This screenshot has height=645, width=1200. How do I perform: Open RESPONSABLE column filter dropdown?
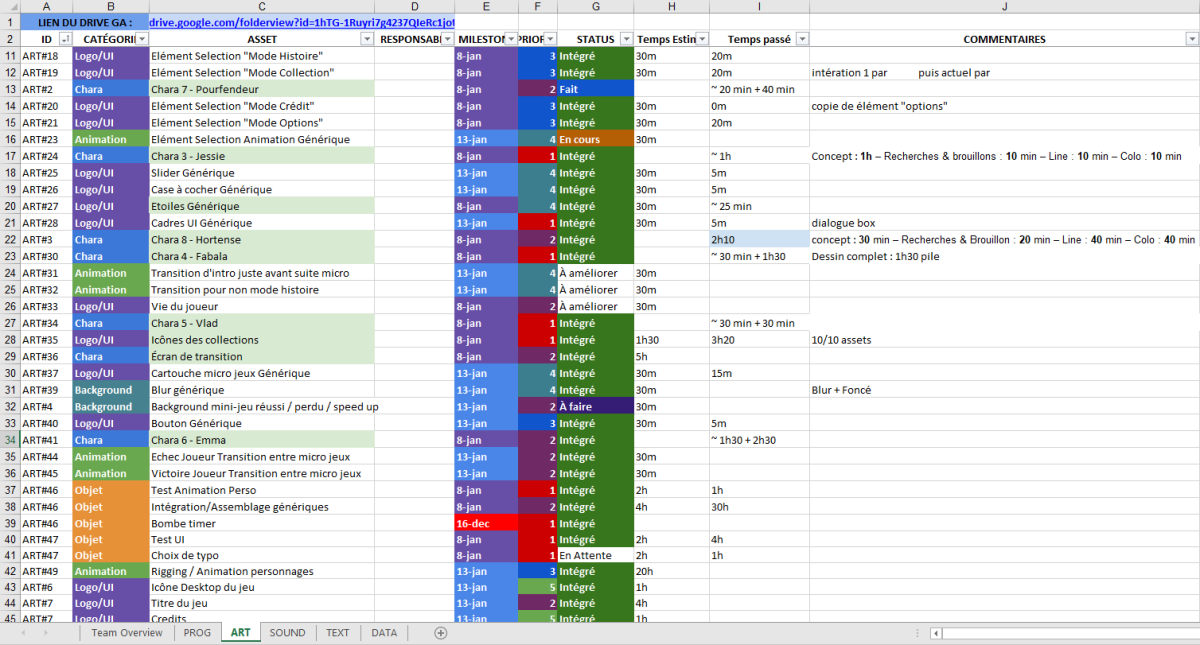446,39
